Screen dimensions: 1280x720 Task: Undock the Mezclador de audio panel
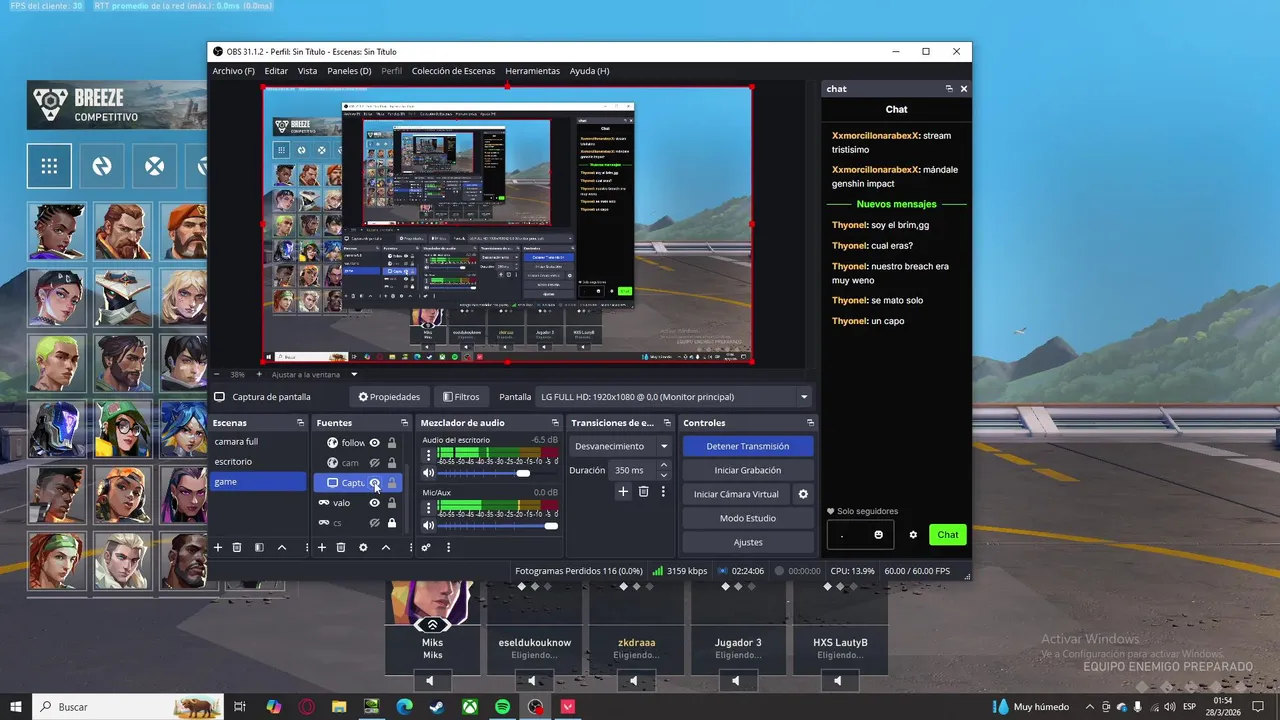[x=555, y=423]
